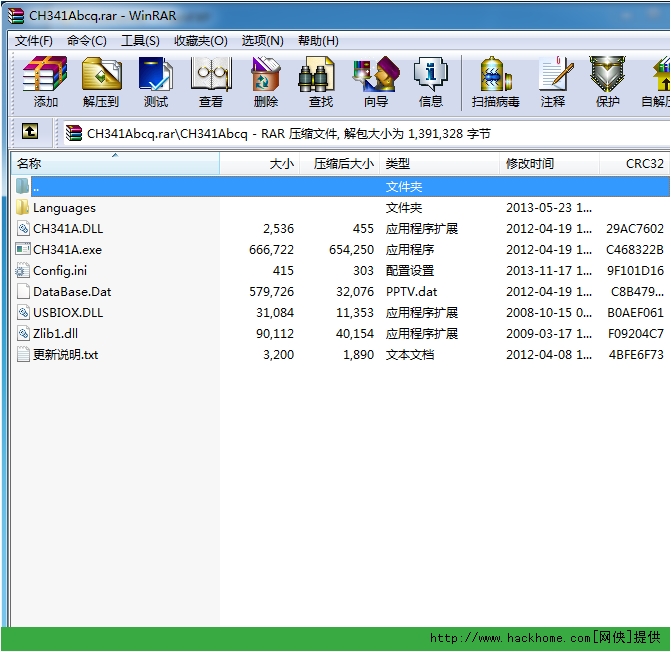Click the DataBase.Dat blank file icon
Screen dimensions: 671x652
tap(23, 291)
